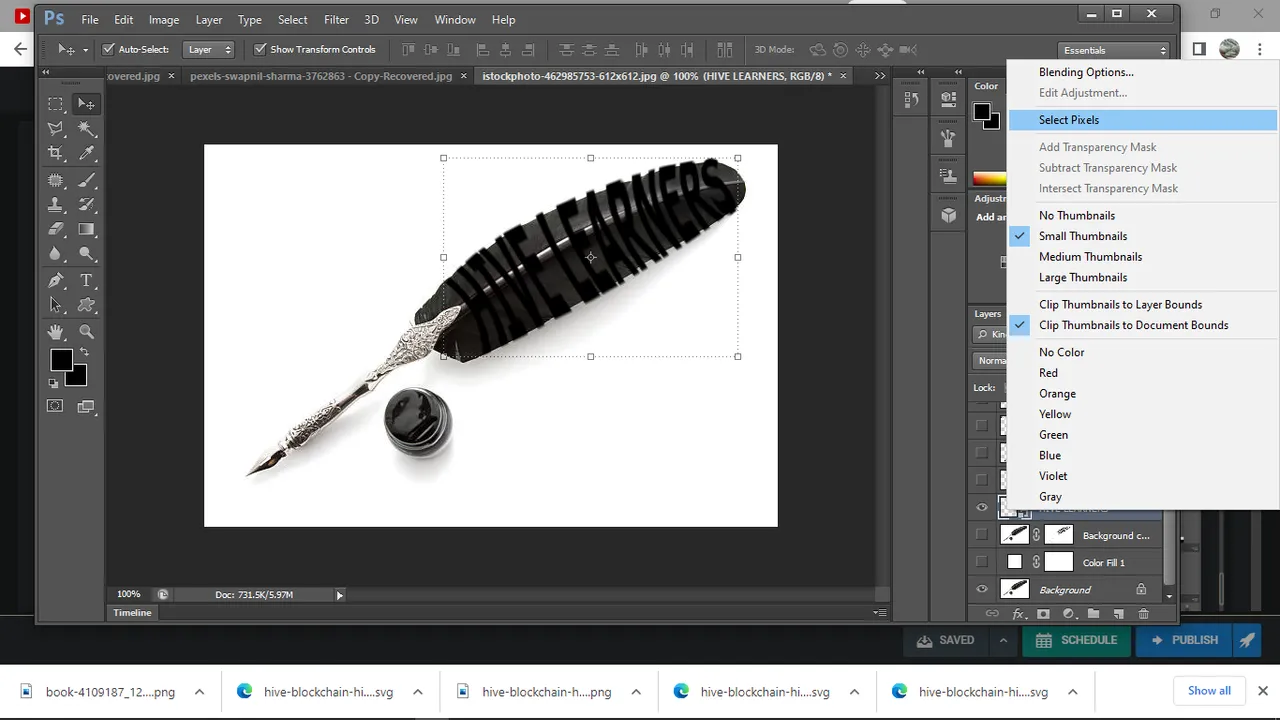Select the Clone Stamp tool
Screen dimensions: 1280x720
click(x=56, y=205)
